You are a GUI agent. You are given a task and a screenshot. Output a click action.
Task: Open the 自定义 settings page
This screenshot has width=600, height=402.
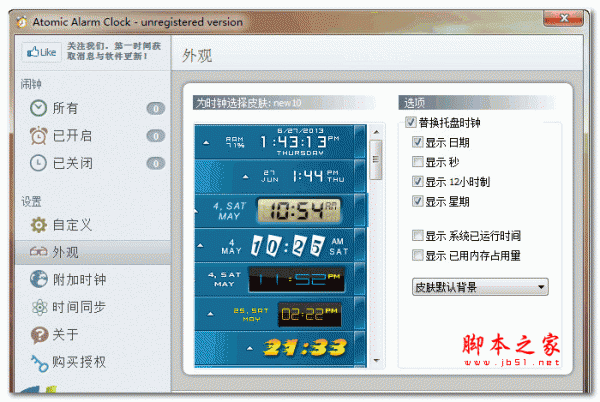[93, 225]
